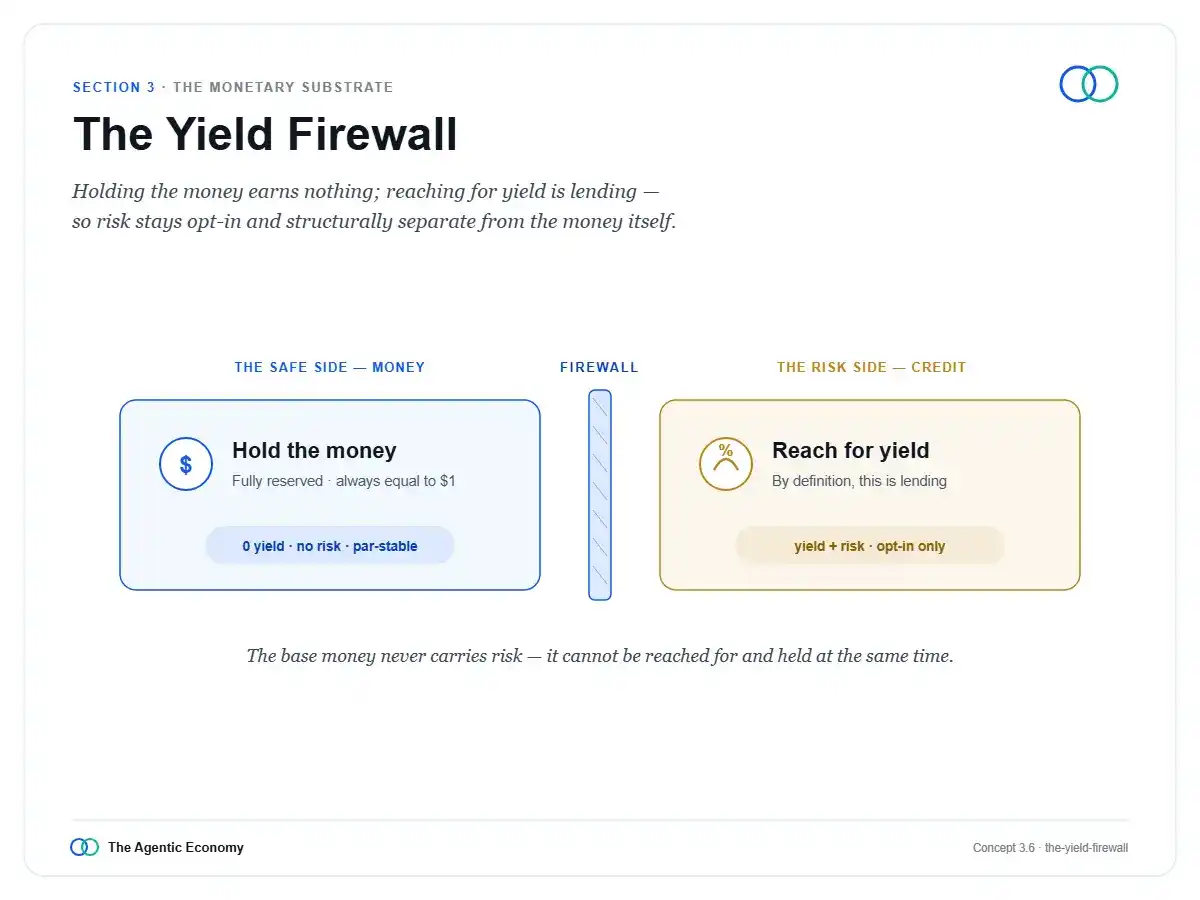Click the 'Reach for yield' heading

point(851,450)
